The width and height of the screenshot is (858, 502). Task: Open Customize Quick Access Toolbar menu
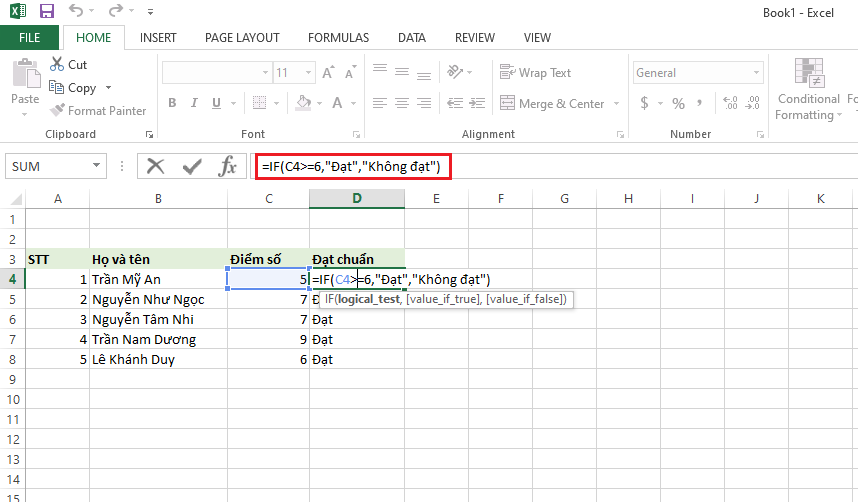(x=150, y=11)
